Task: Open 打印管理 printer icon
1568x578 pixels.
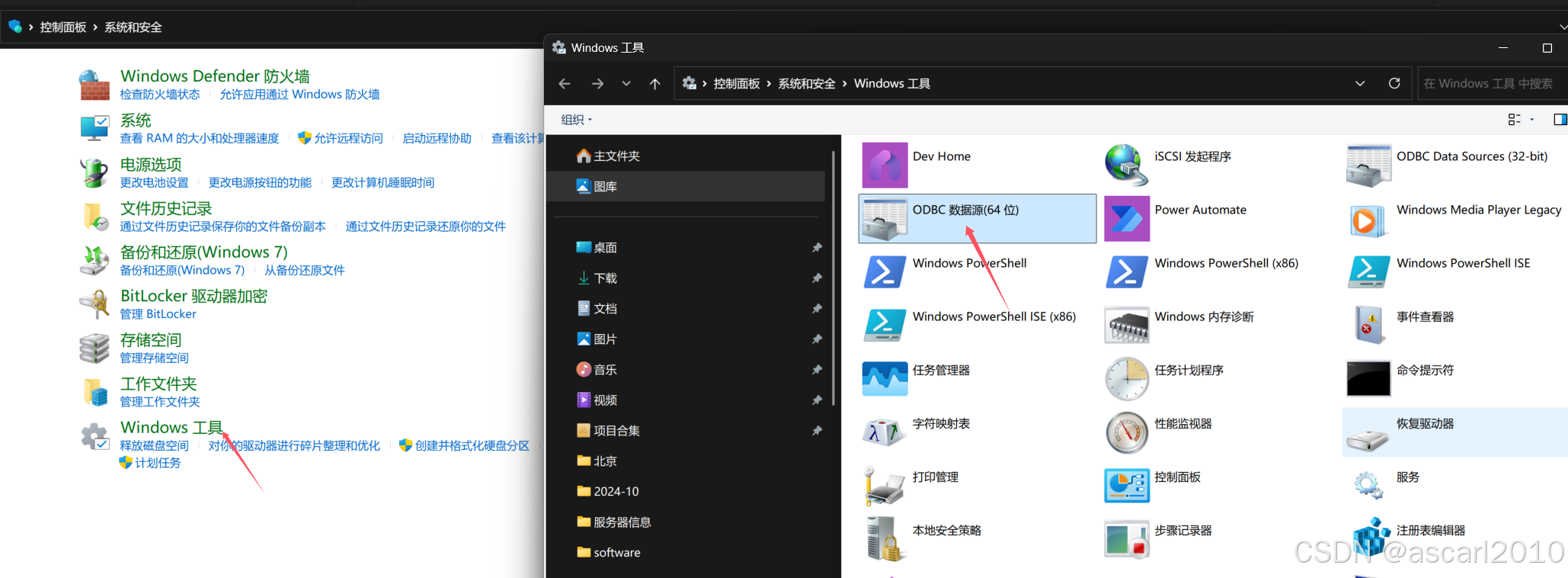Action: click(885, 485)
